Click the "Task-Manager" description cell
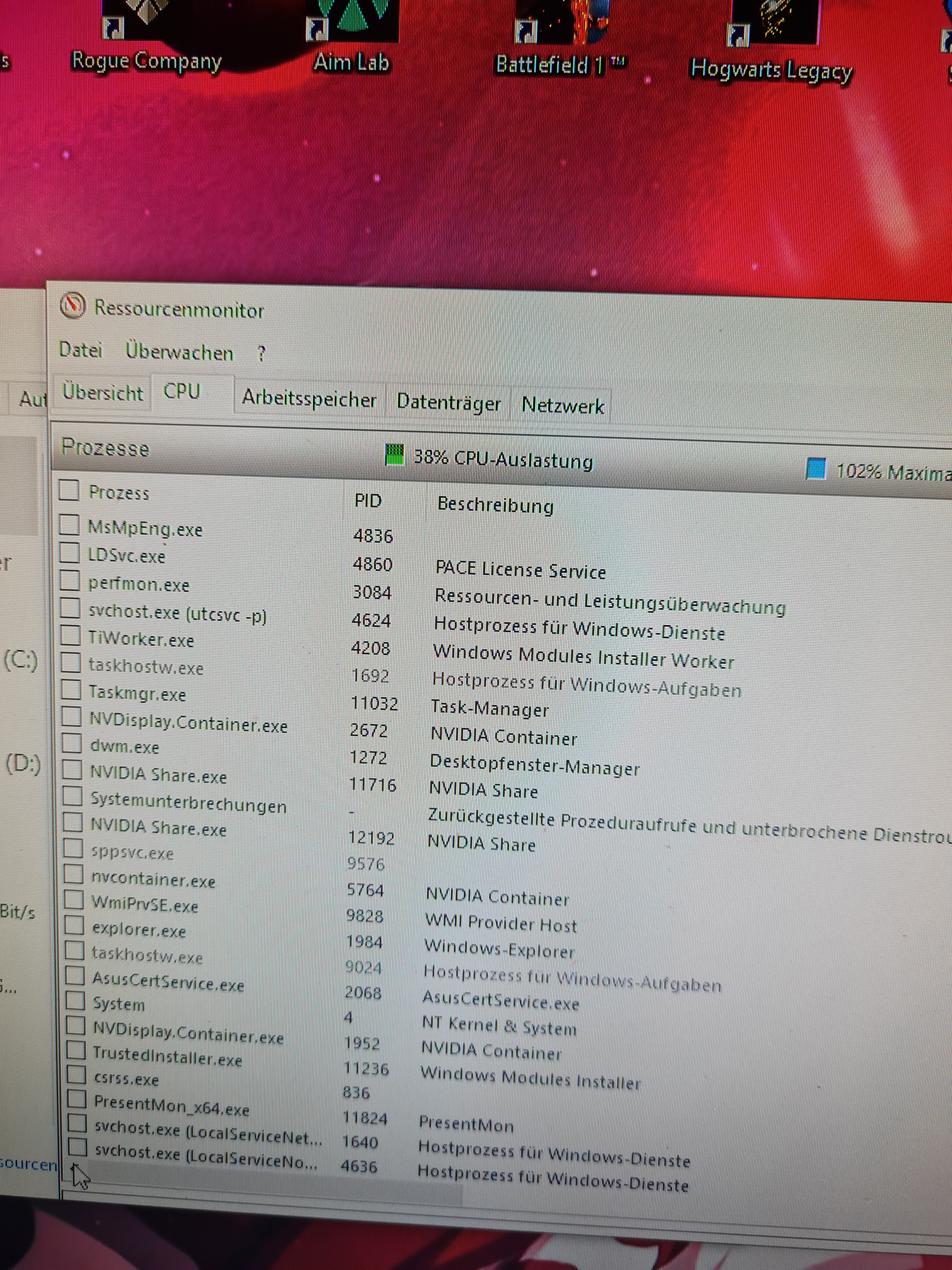Image resolution: width=952 pixels, height=1270 pixels. (x=490, y=708)
